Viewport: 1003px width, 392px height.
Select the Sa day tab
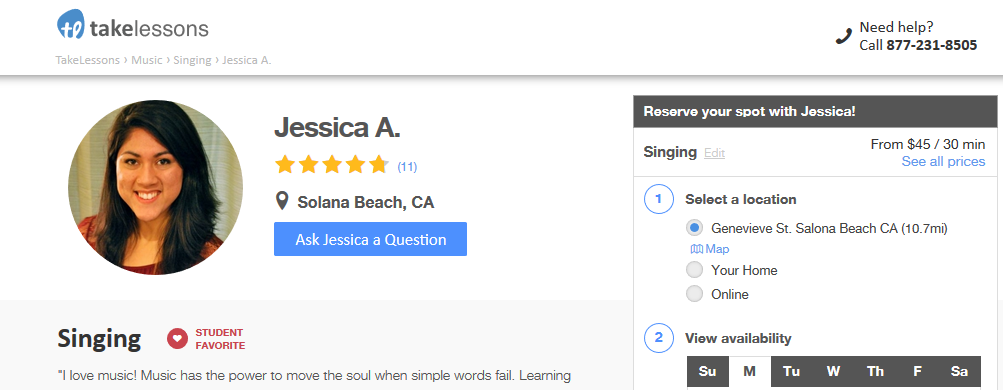point(960,372)
